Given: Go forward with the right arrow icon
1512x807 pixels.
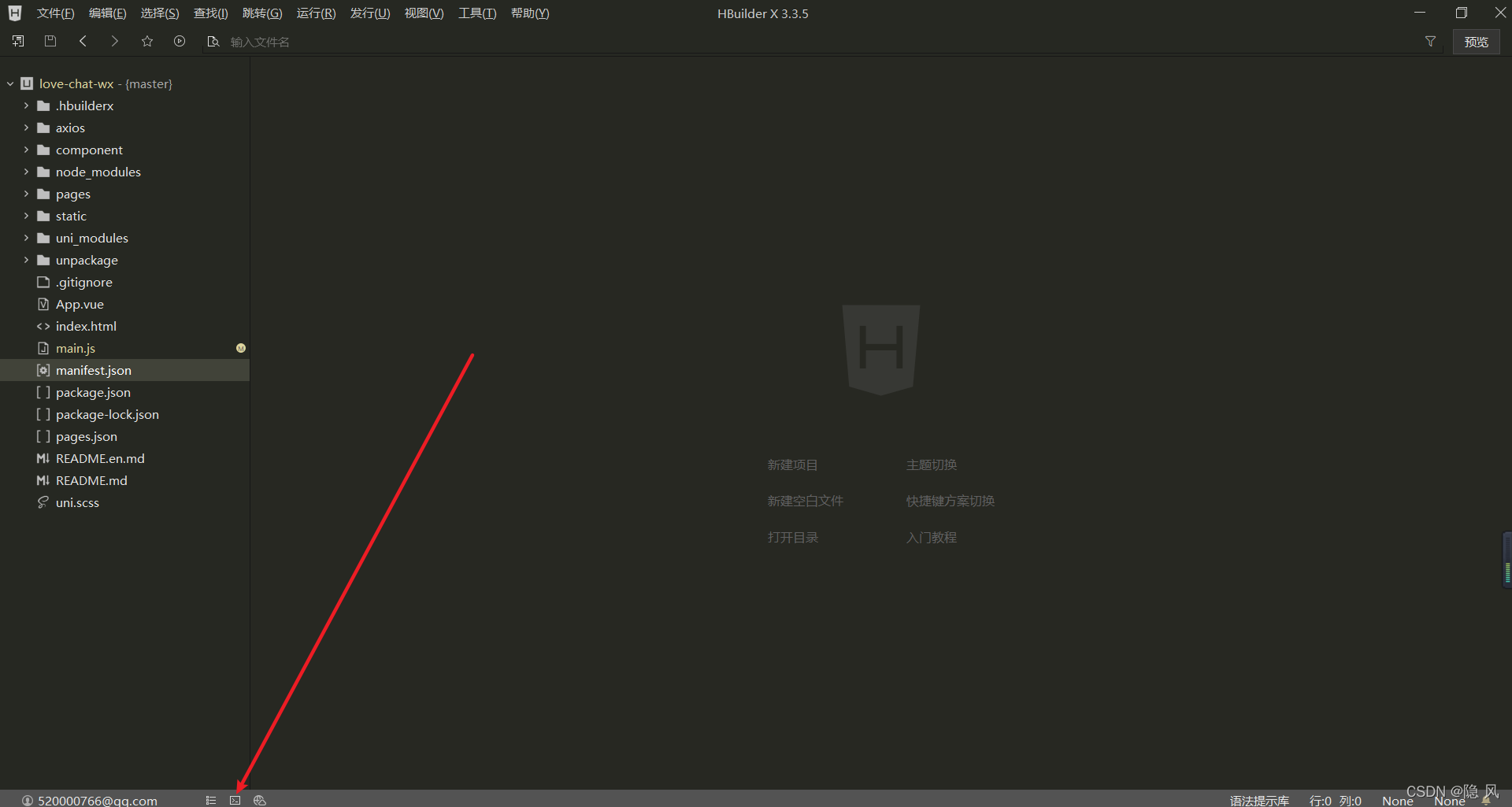Looking at the screenshot, I should pyautogui.click(x=115, y=41).
